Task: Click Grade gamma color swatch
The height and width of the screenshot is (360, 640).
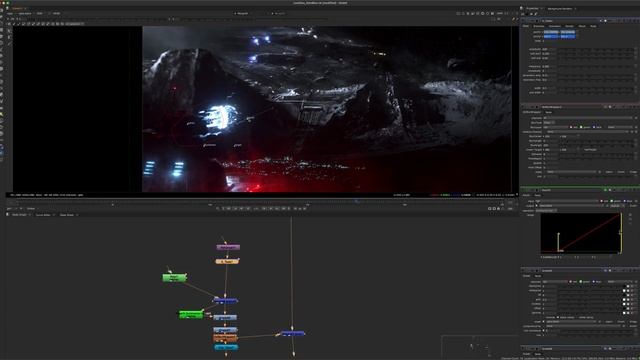Action: (x=625, y=313)
